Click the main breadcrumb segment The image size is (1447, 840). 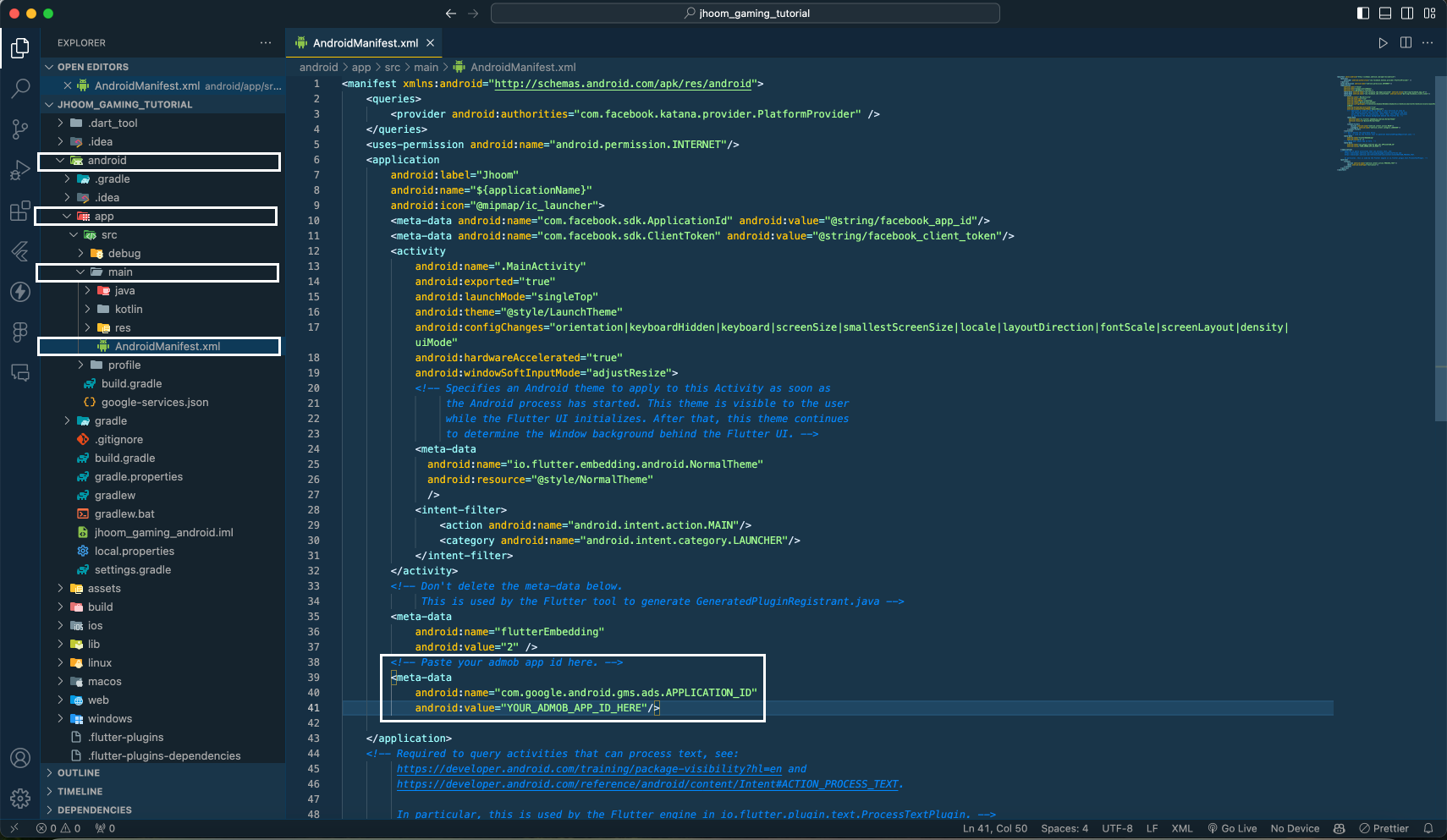pos(426,68)
